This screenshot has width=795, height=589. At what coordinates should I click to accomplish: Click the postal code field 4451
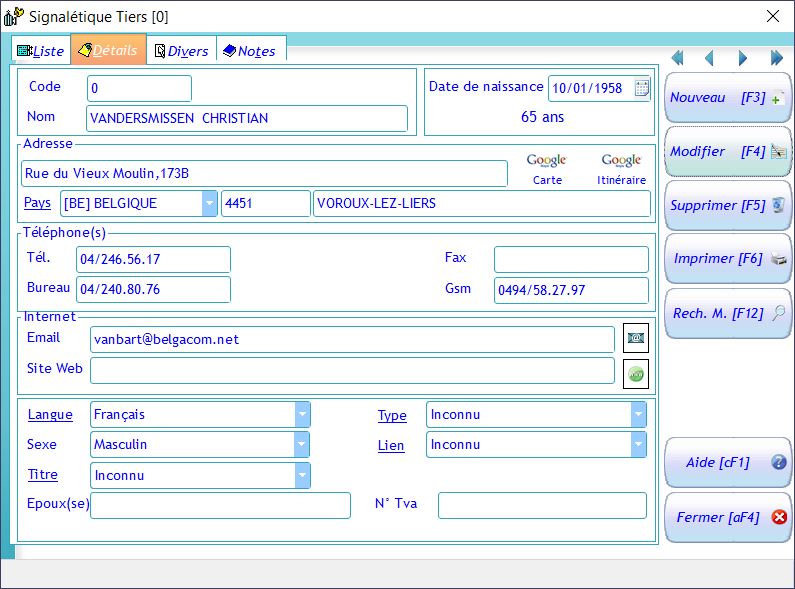pyautogui.click(x=266, y=203)
